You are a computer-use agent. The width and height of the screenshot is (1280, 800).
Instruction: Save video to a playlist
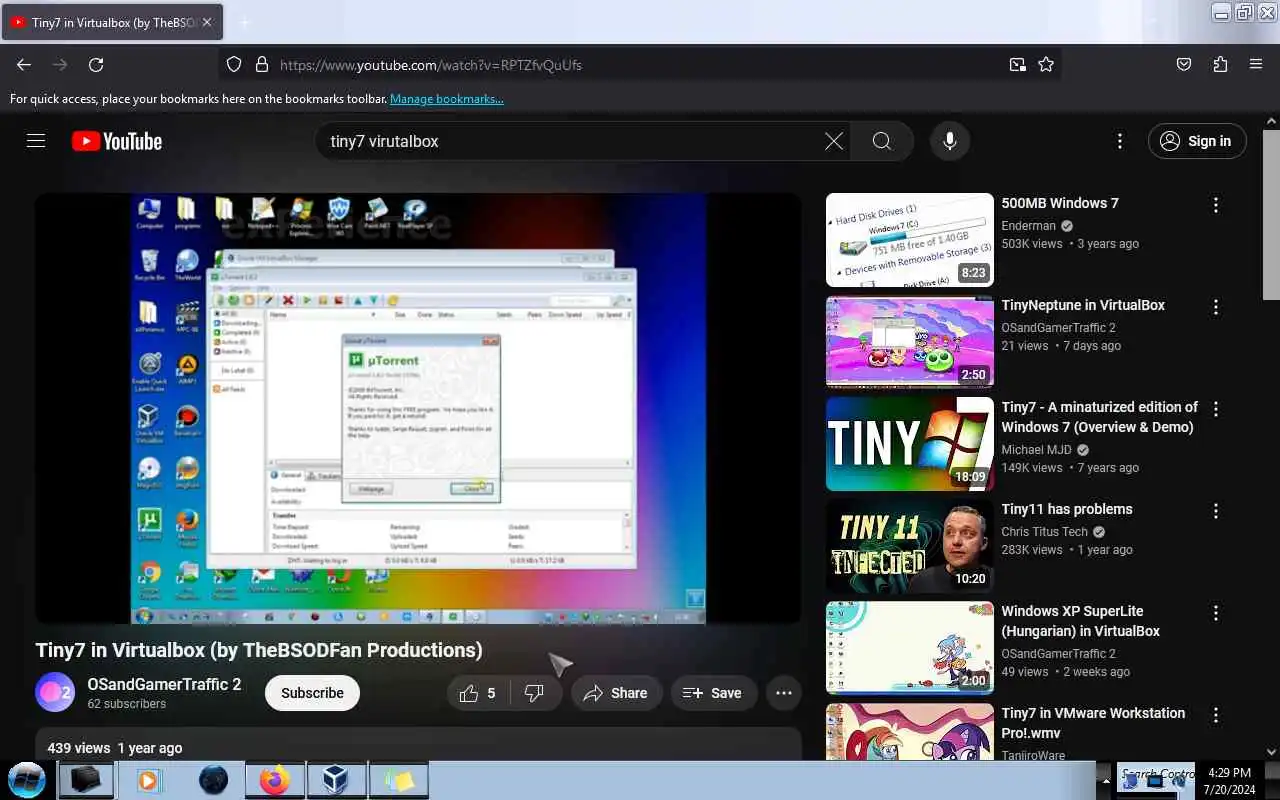point(713,693)
